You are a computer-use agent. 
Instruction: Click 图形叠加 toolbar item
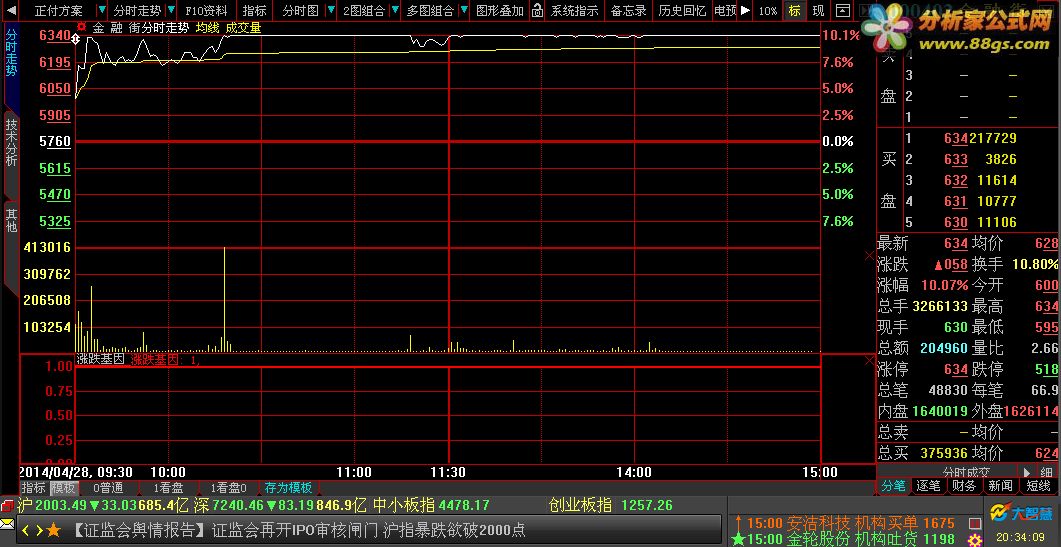499,10
